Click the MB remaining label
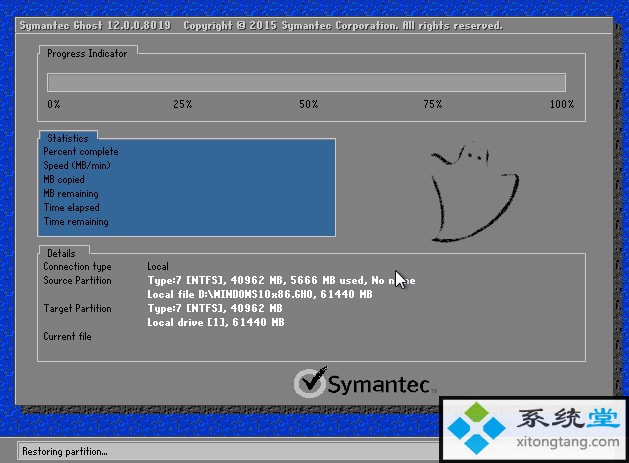This screenshot has height=463, width=629. (x=71, y=194)
